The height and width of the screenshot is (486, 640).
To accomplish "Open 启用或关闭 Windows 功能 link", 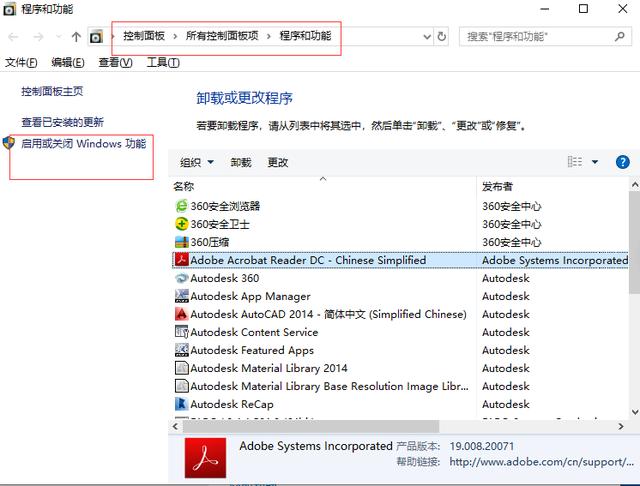I will point(84,143).
